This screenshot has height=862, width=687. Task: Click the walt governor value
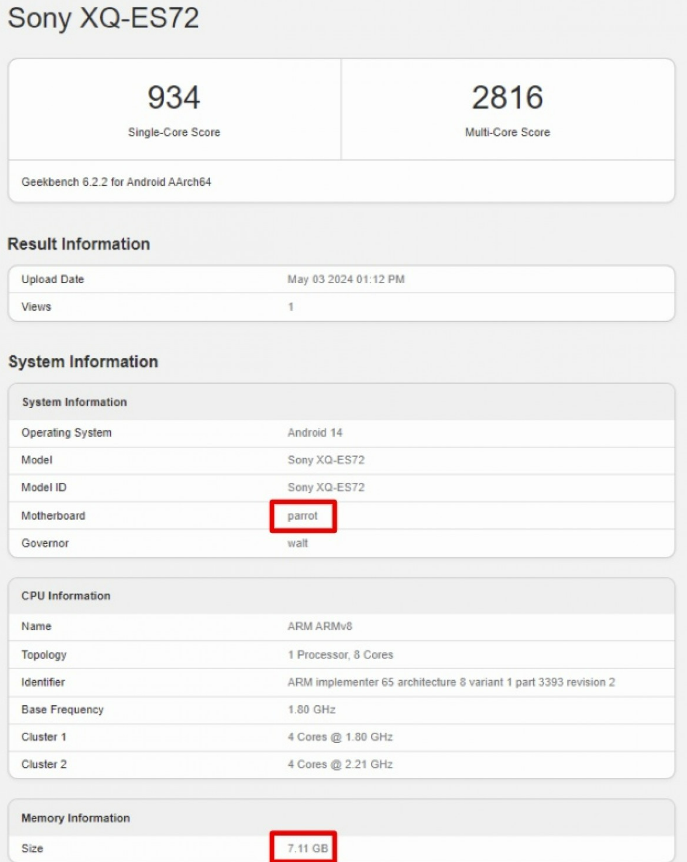point(298,543)
